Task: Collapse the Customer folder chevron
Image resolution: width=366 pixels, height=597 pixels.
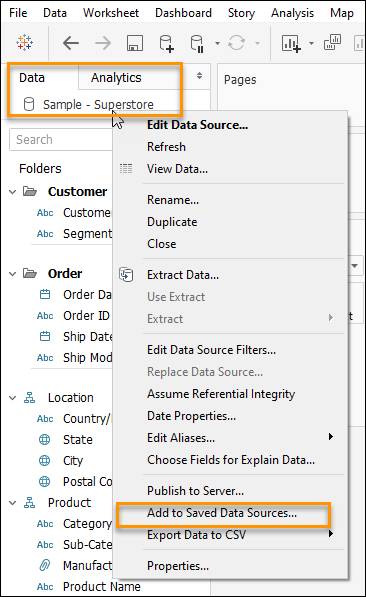Action: pyautogui.click(x=13, y=192)
